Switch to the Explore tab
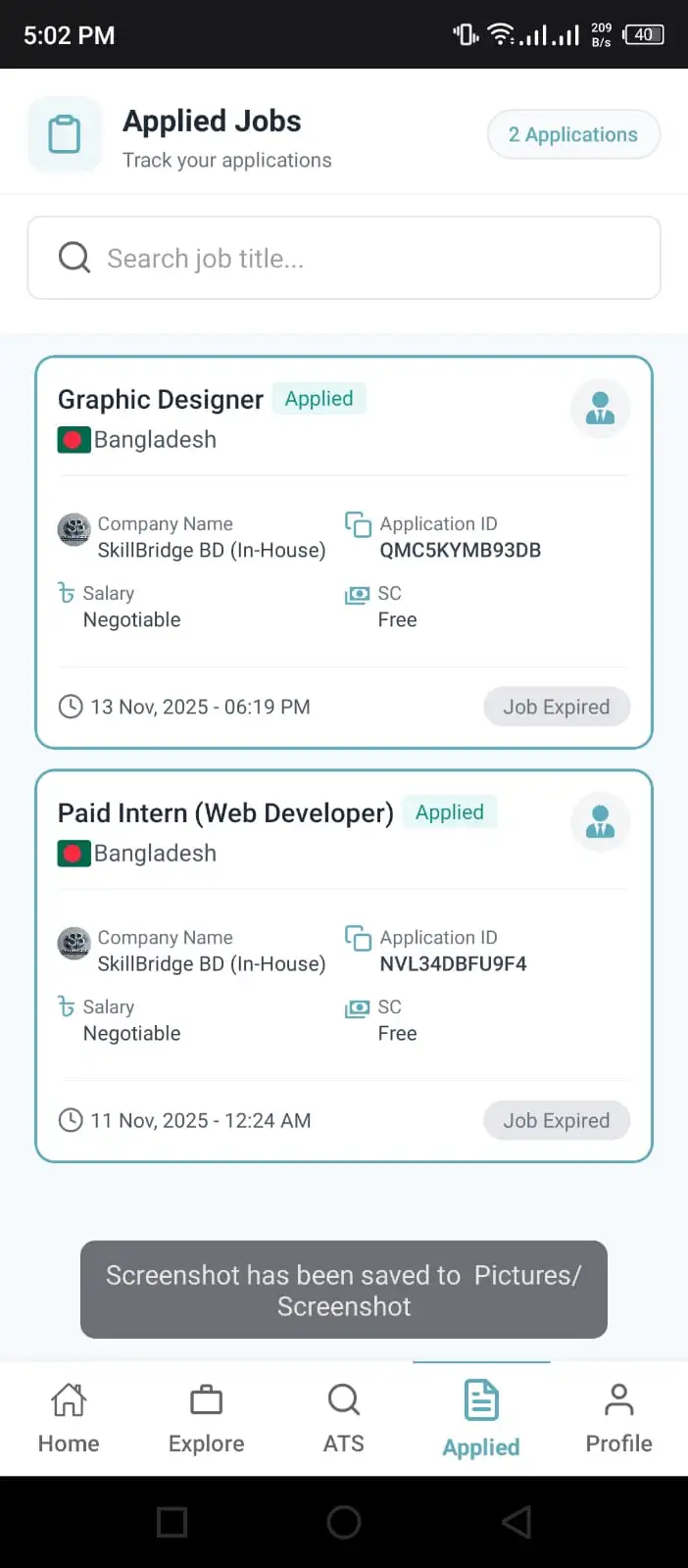 pos(206,1417)
